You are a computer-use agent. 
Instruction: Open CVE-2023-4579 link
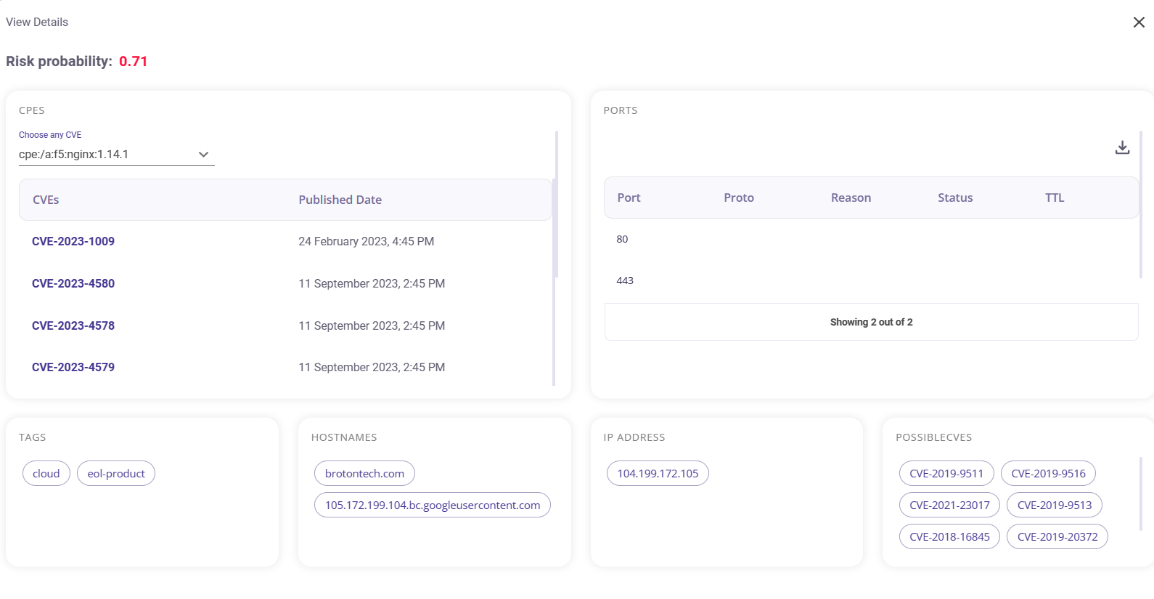click(x=73, y=367)
